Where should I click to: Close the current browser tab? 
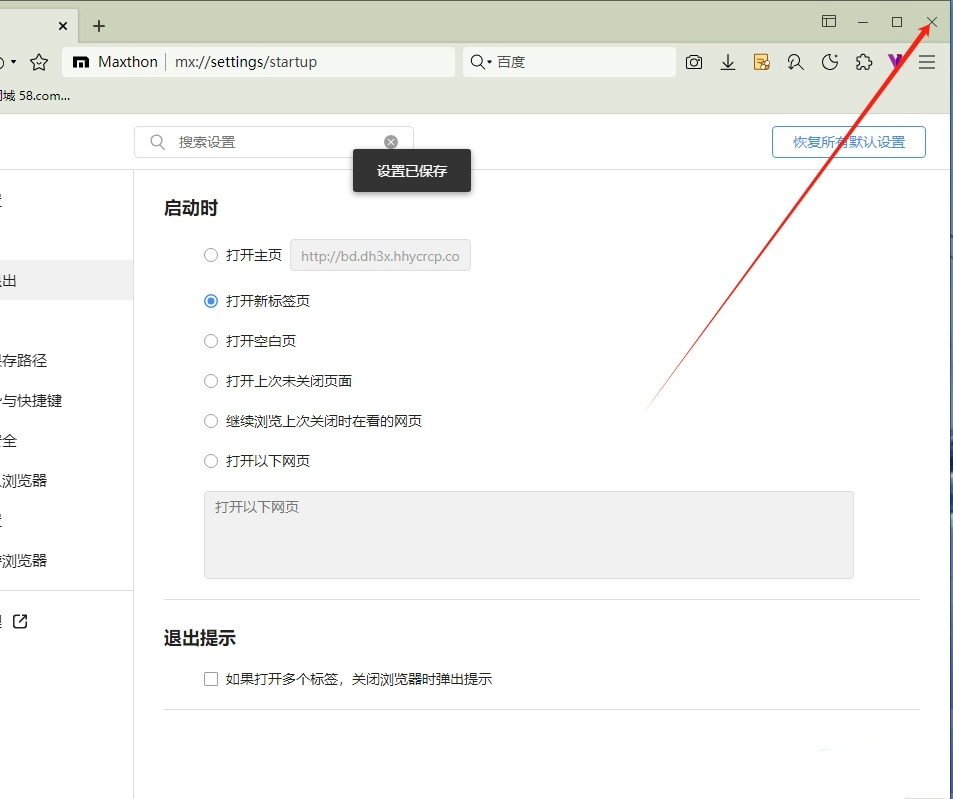tap(63, 26)
